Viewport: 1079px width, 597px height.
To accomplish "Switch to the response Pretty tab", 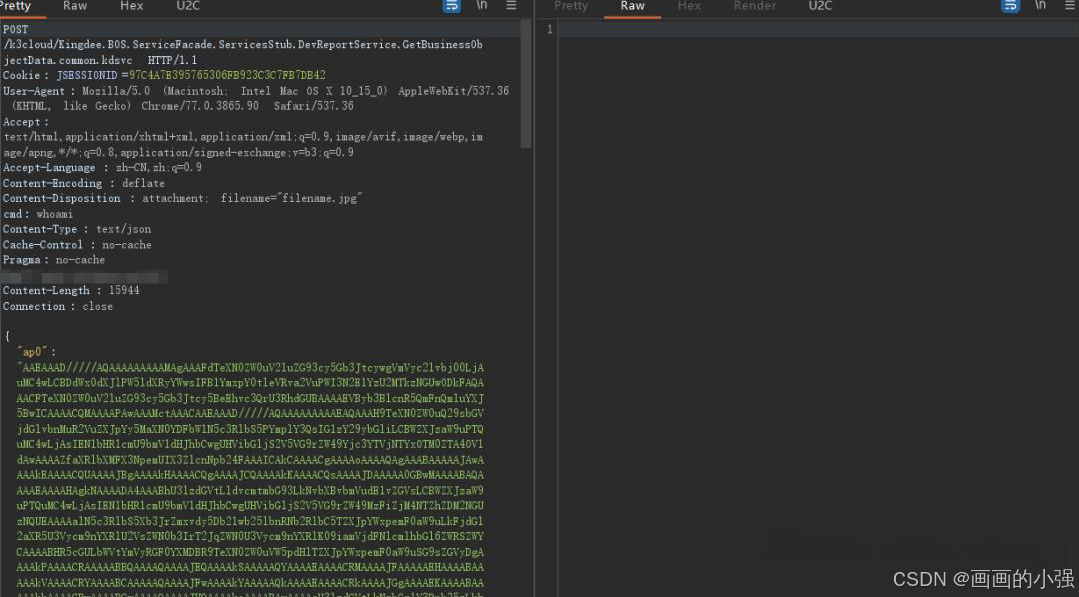I will (x=571, y=6).
